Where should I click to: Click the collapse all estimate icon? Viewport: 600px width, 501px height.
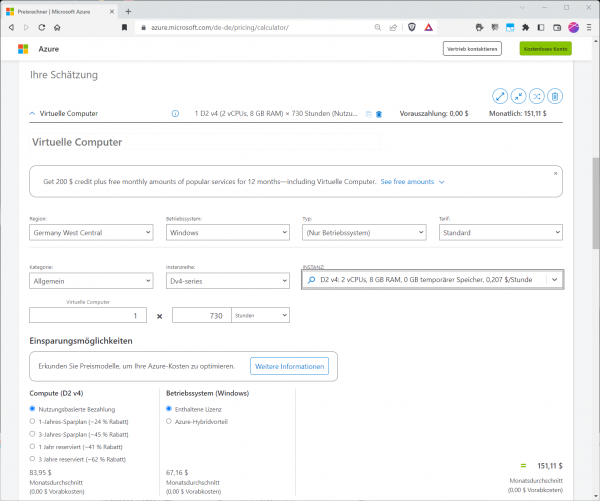(518, 96)
